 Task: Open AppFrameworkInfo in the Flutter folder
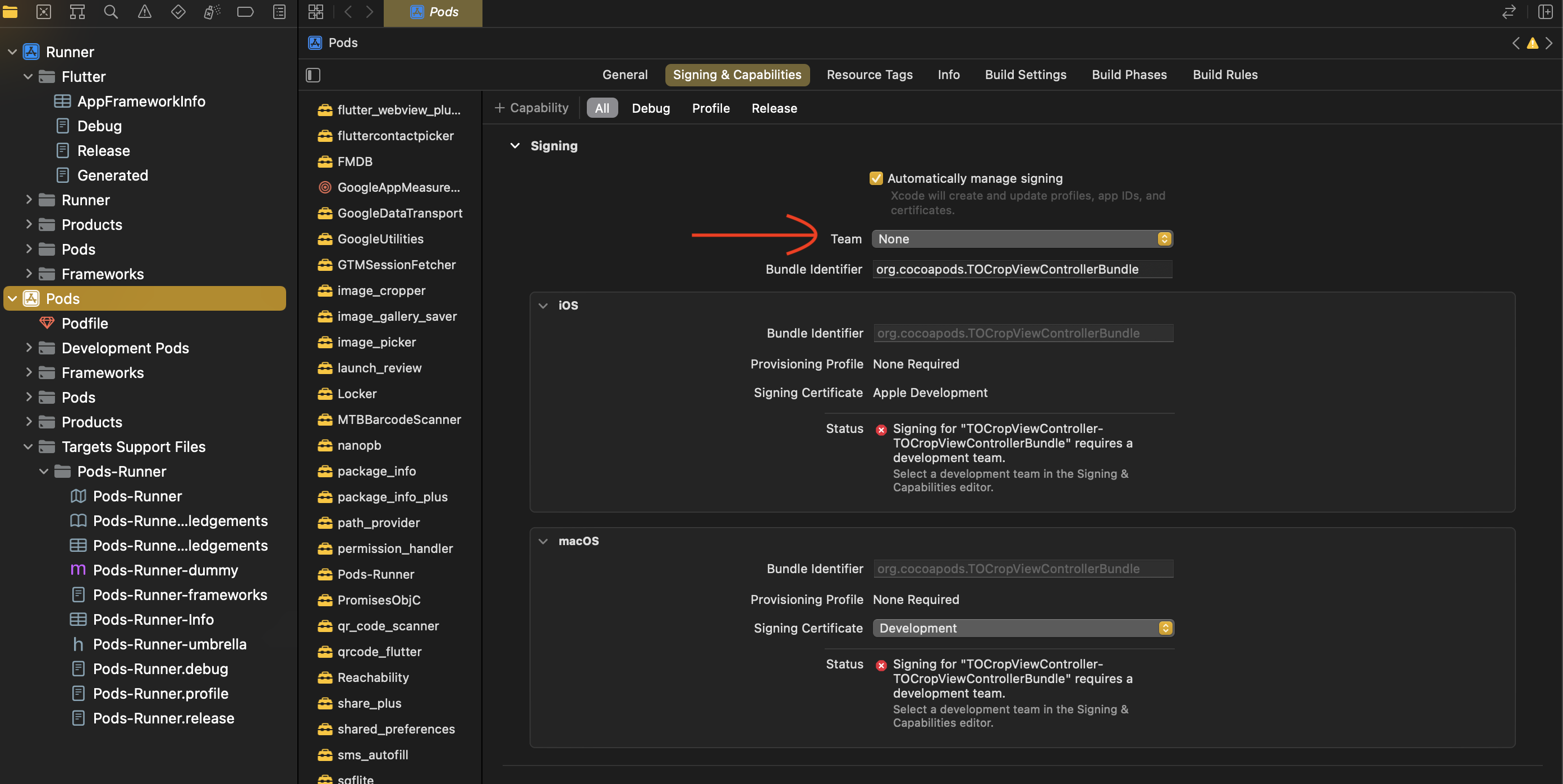tap(141, 102)
